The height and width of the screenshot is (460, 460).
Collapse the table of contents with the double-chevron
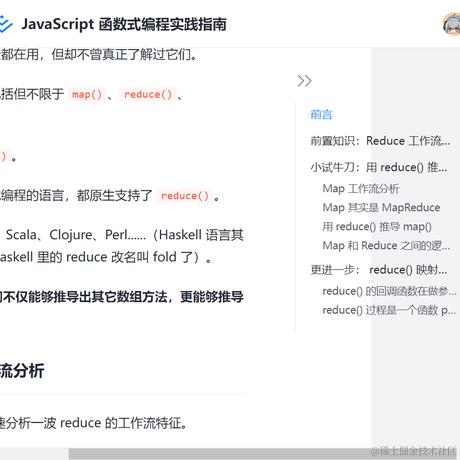(304, 81)
